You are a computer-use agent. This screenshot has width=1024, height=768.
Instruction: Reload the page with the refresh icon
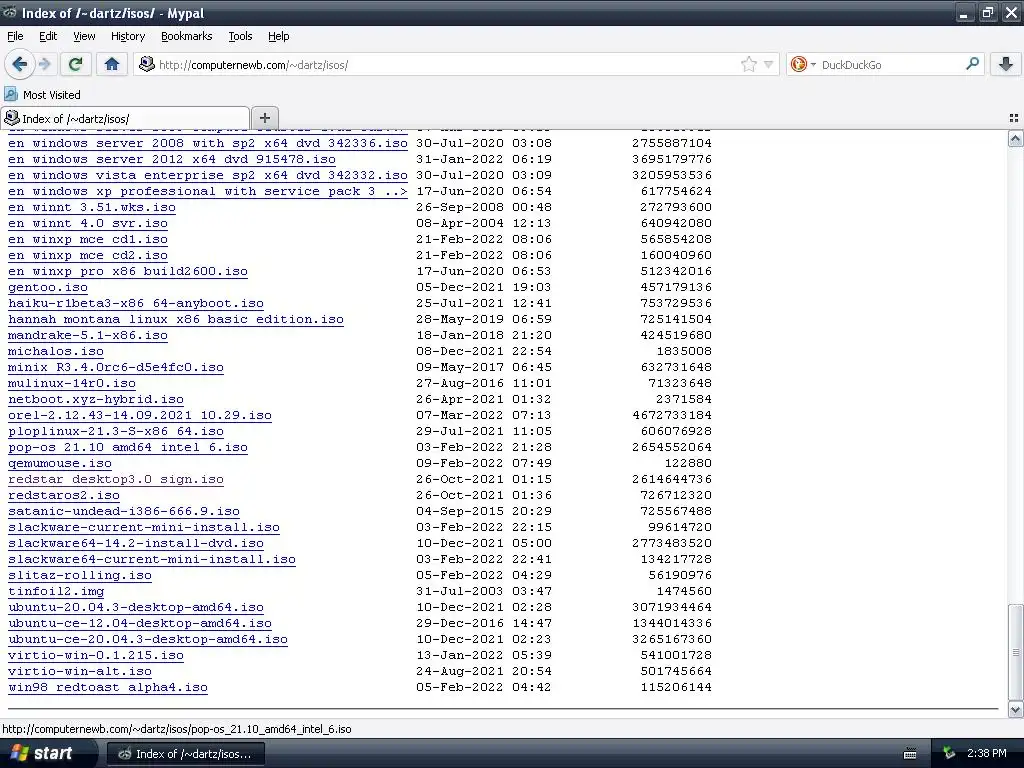[75, 64]
